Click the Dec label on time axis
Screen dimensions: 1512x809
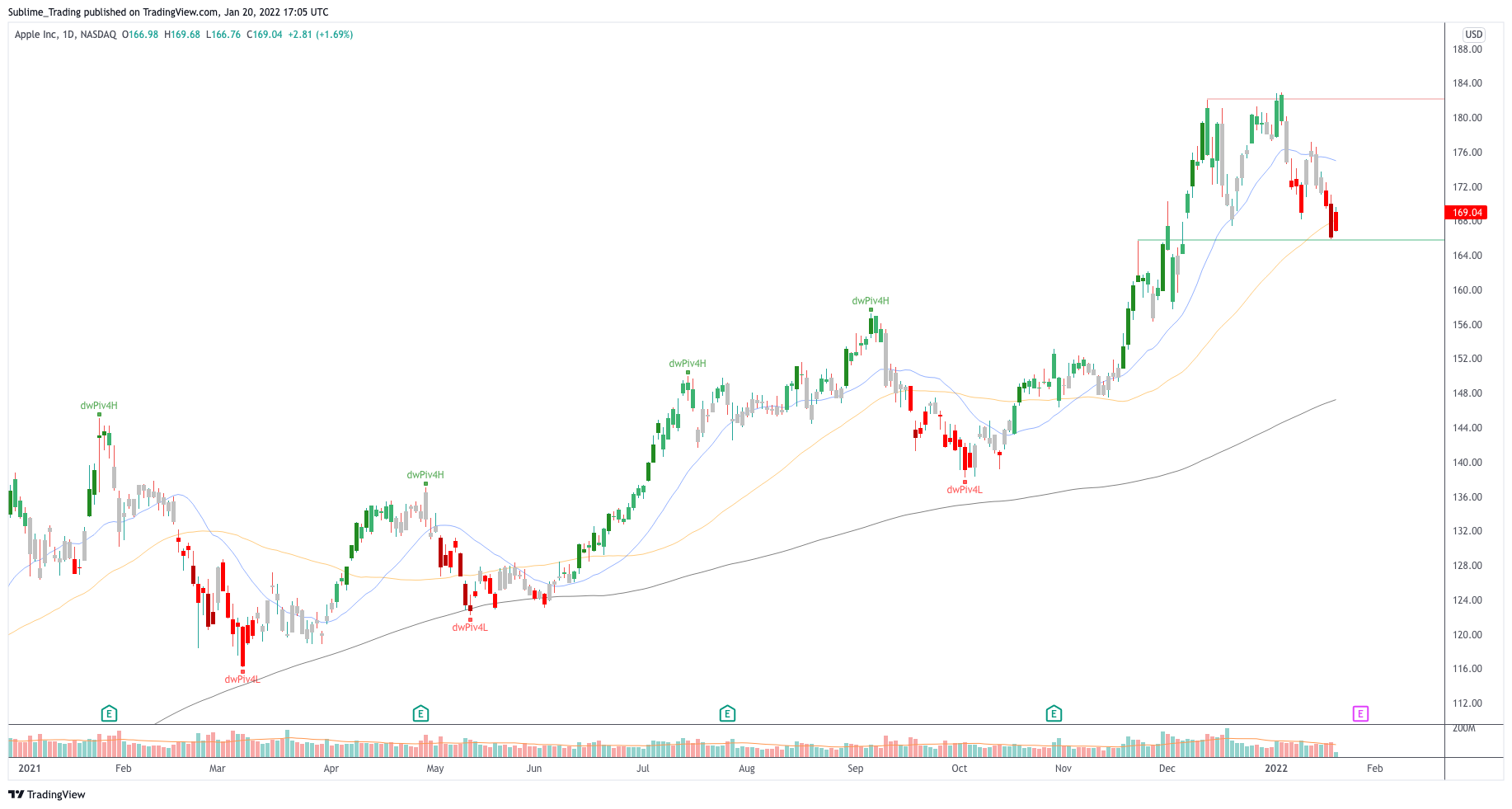pyautogui.click(x=1167, y=769)
